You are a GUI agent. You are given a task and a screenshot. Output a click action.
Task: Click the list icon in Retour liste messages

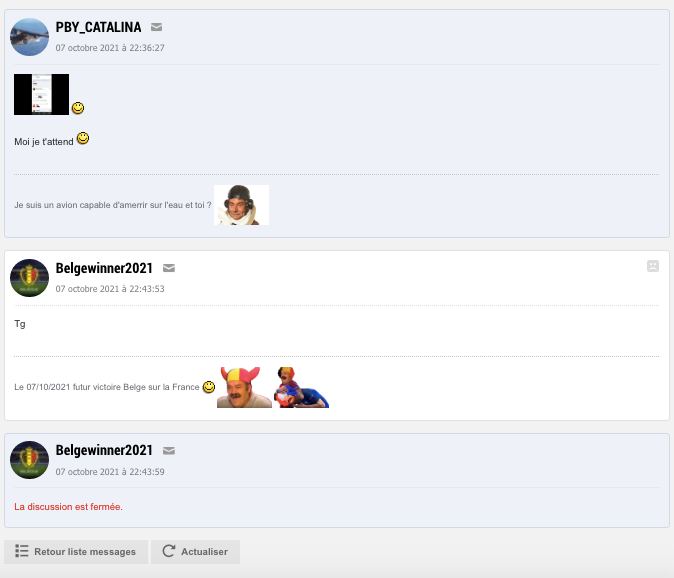click(x=21, y=551)
